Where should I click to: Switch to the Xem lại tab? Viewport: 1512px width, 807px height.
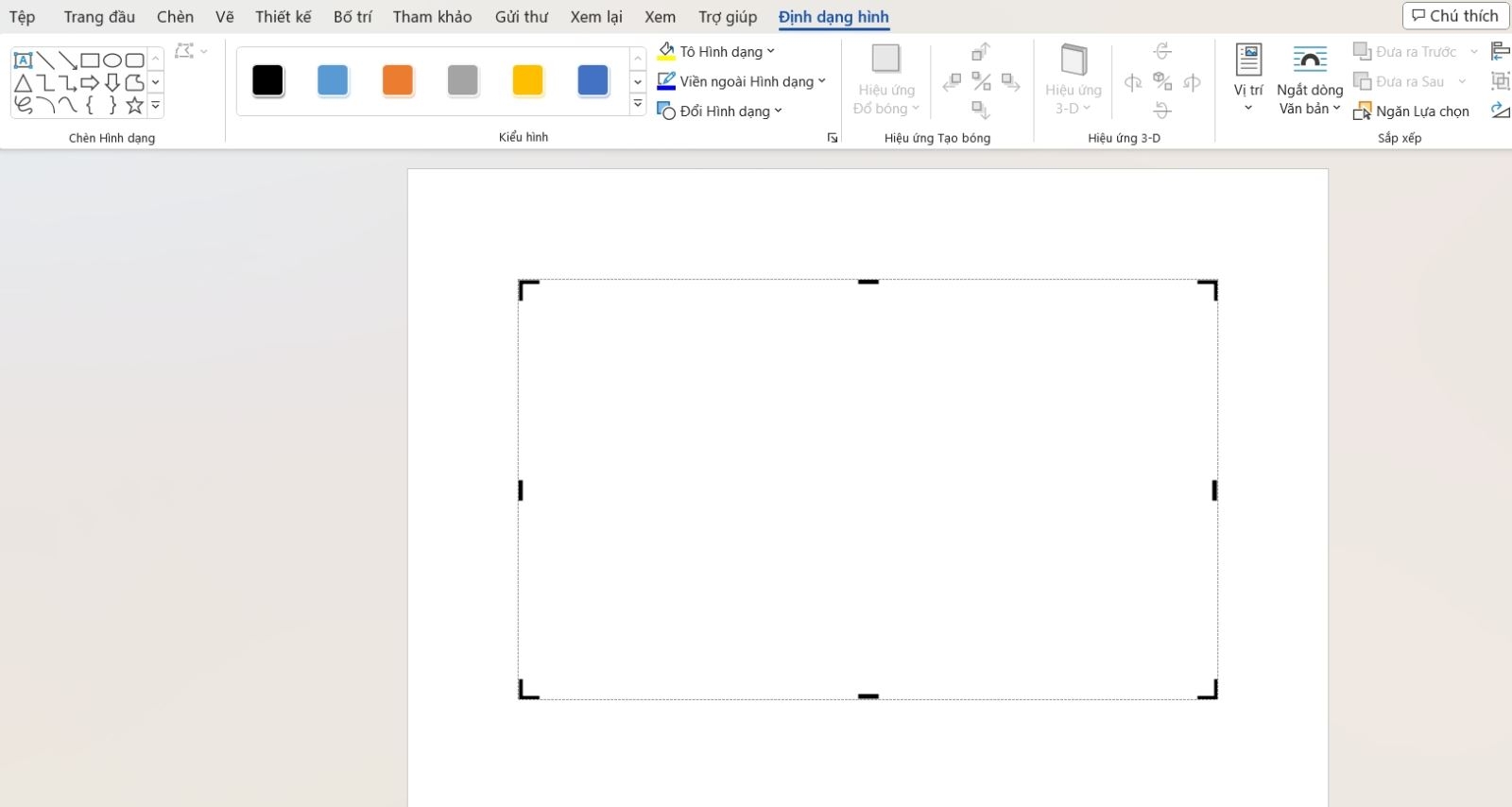pos(596,17)
